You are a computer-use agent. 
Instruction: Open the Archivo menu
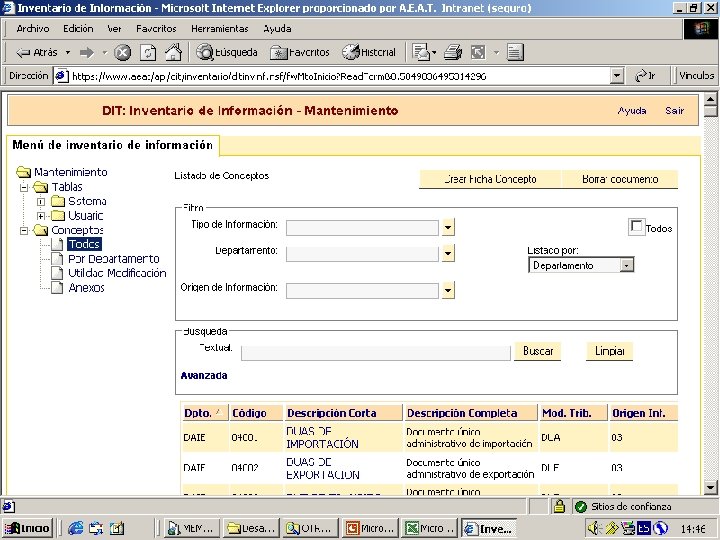tap(33, 28)
